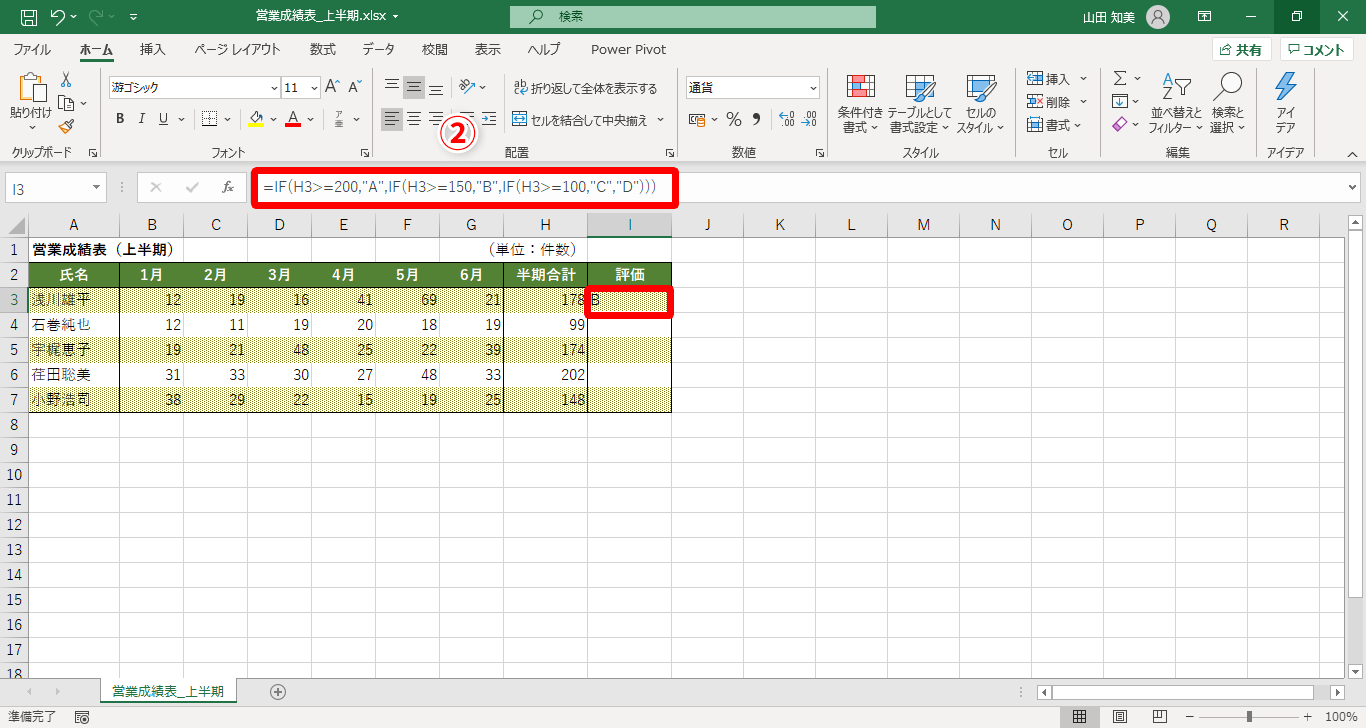The height and width of the screenshot is (728, 1366).
Task: Open the 通貨 number format dropdown
Action: tap(811, 87)
